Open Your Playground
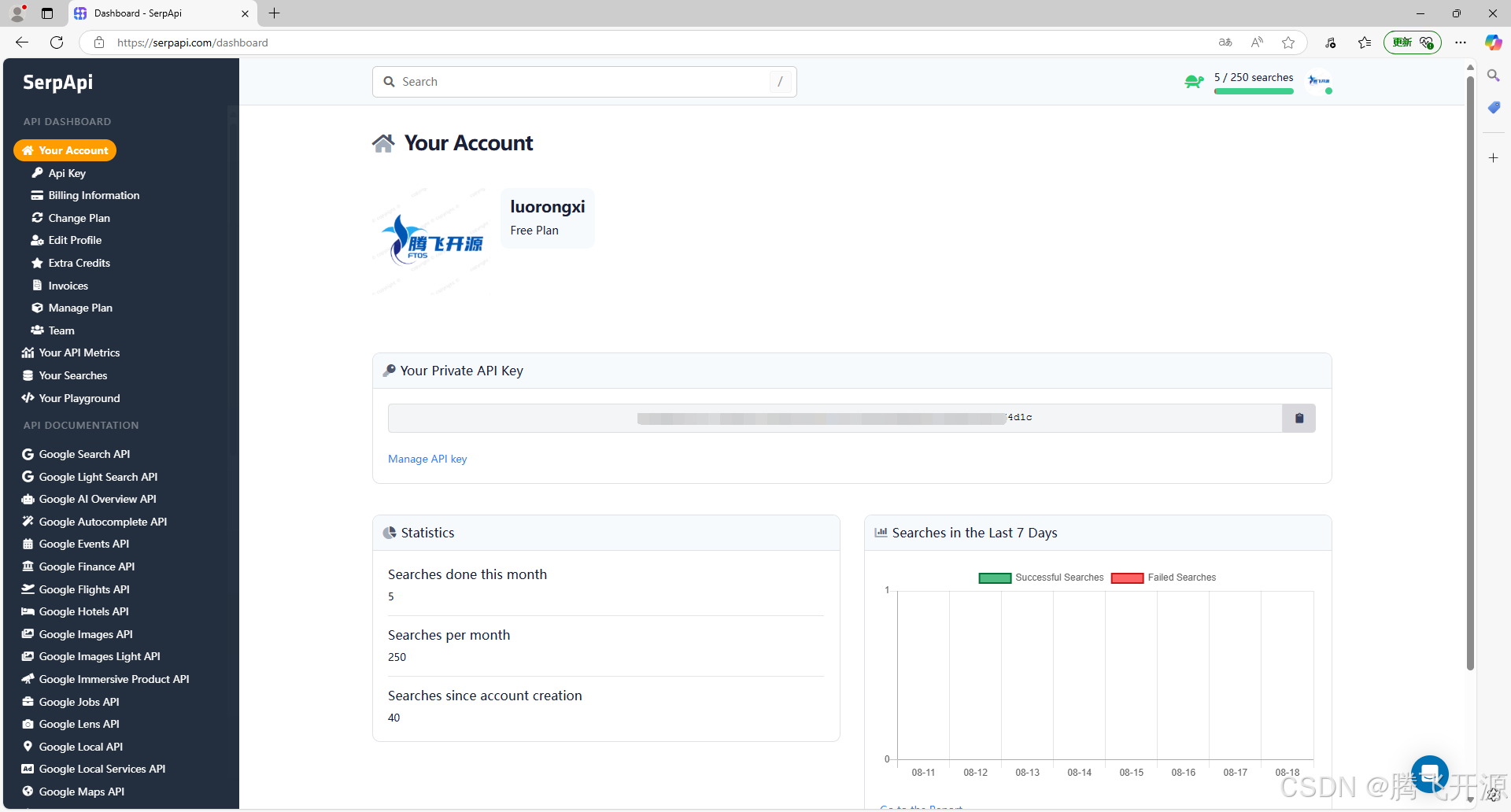Screen dimensions: 1511x812 pos(72,398)
